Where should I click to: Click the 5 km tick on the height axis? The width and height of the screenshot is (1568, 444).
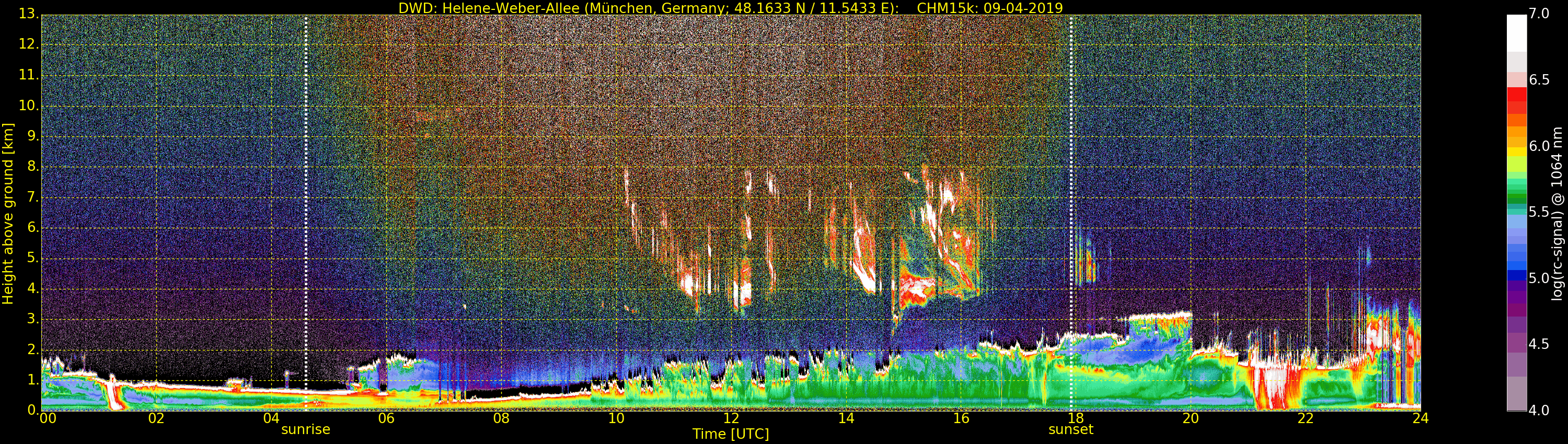[33, 258]
